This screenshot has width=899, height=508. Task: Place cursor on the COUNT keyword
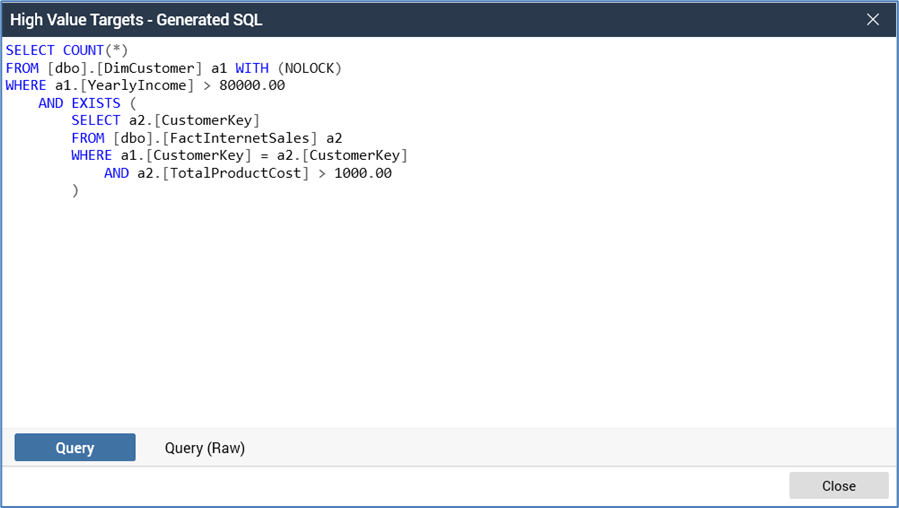[83, 50]
